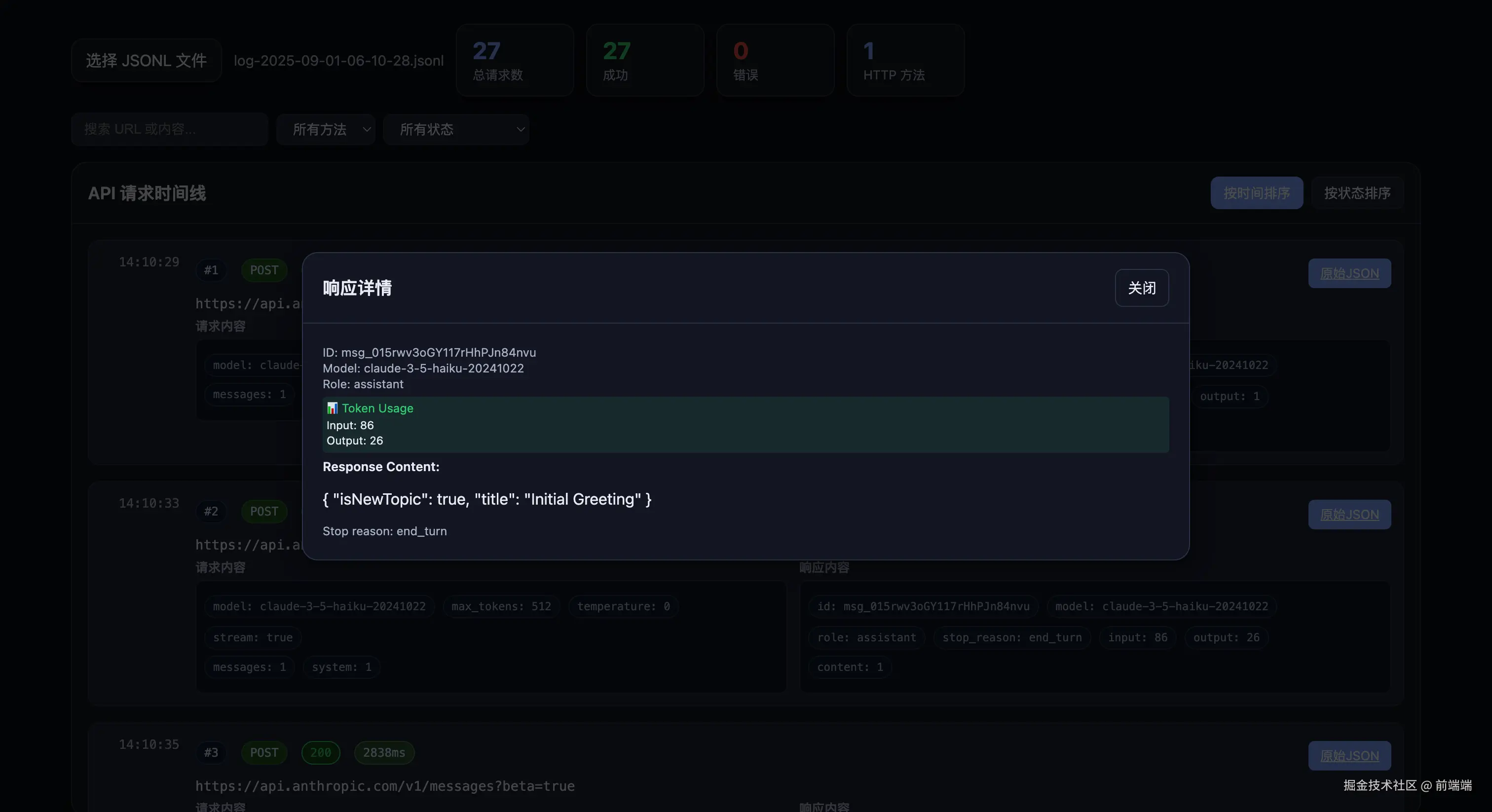This screenshot has height=812, width=1492.
Task: Click the input: 86 response tag
Action: tap(1138, 638)
